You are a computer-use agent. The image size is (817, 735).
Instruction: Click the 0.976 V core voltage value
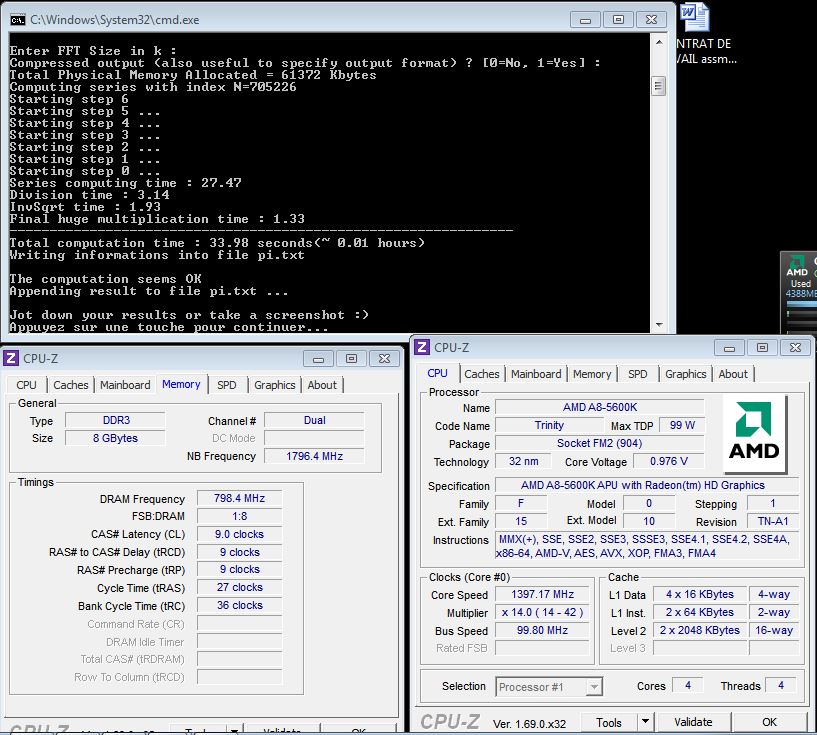(x=669, y=462)
